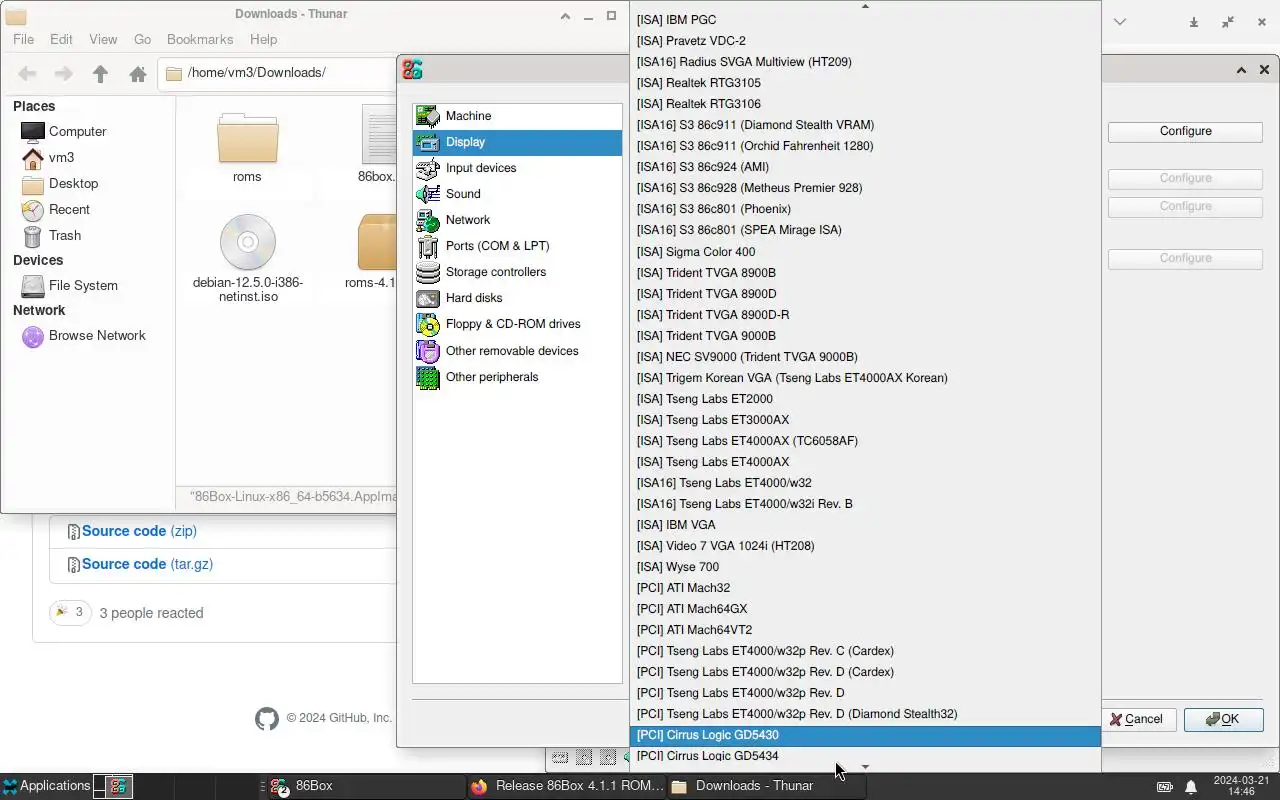Open Thunar Go menu
Screen dimensions: 1280x800
pos(142,39)
